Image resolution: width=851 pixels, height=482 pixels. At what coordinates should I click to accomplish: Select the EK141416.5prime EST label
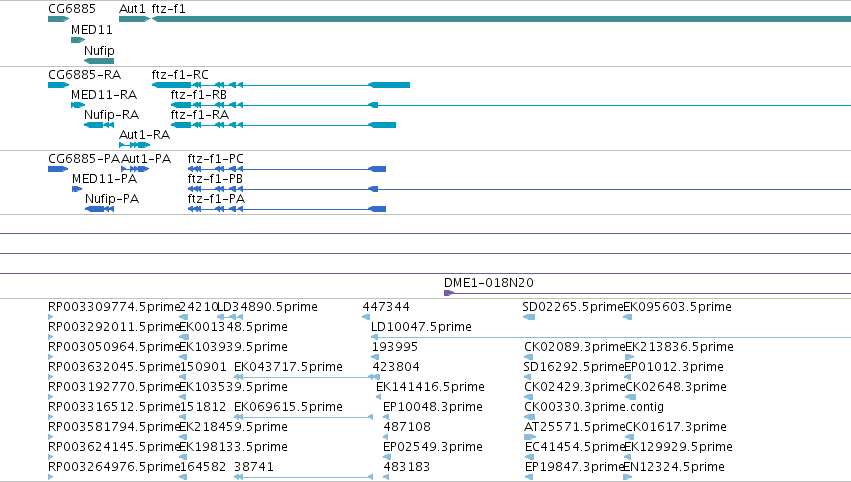430,388
